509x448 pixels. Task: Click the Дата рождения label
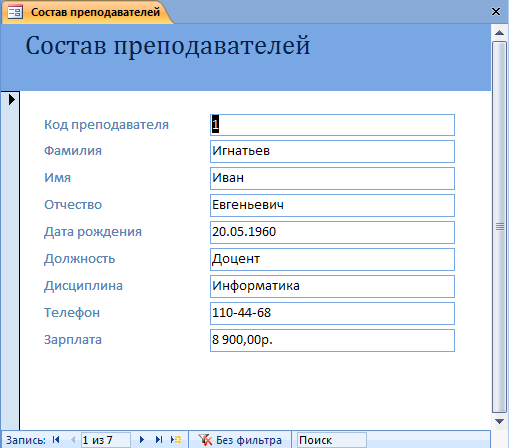pyautogui.click(x=93, y=232)
